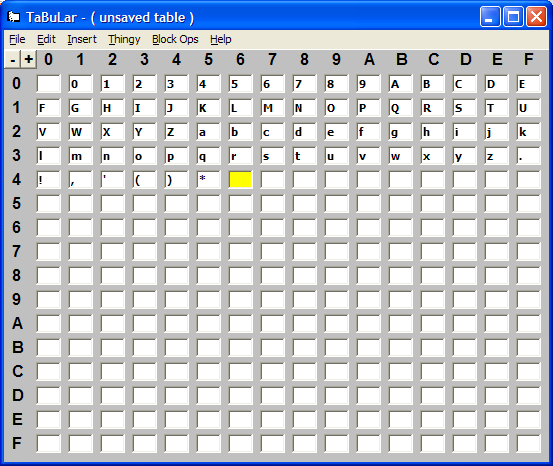The height and width of the screenshot is (466, 553).
Task: Click the minus button above row headers
Action: [x=13, y=60]
